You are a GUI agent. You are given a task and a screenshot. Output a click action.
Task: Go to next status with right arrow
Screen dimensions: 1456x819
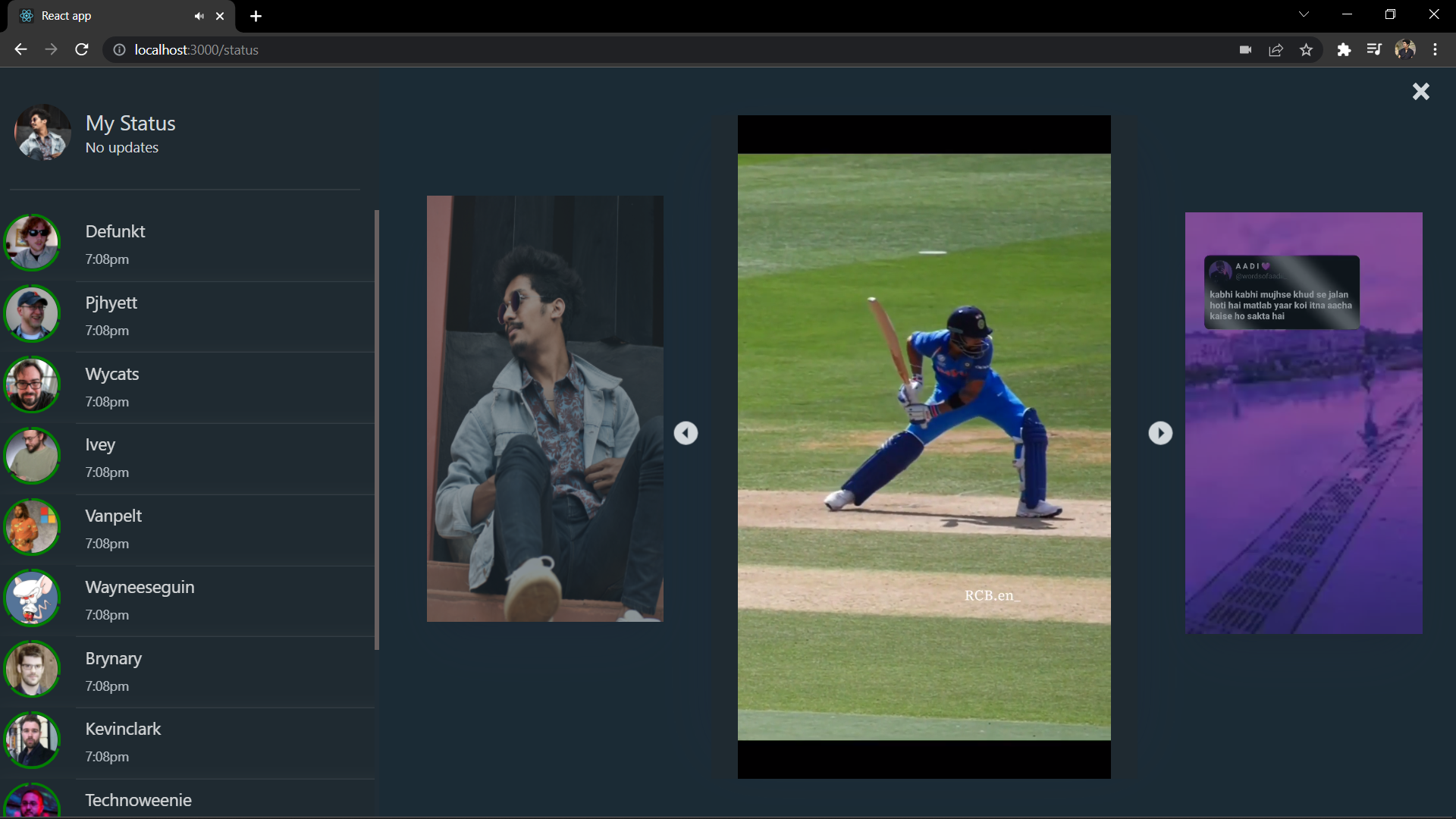(x=1159, y=433)
